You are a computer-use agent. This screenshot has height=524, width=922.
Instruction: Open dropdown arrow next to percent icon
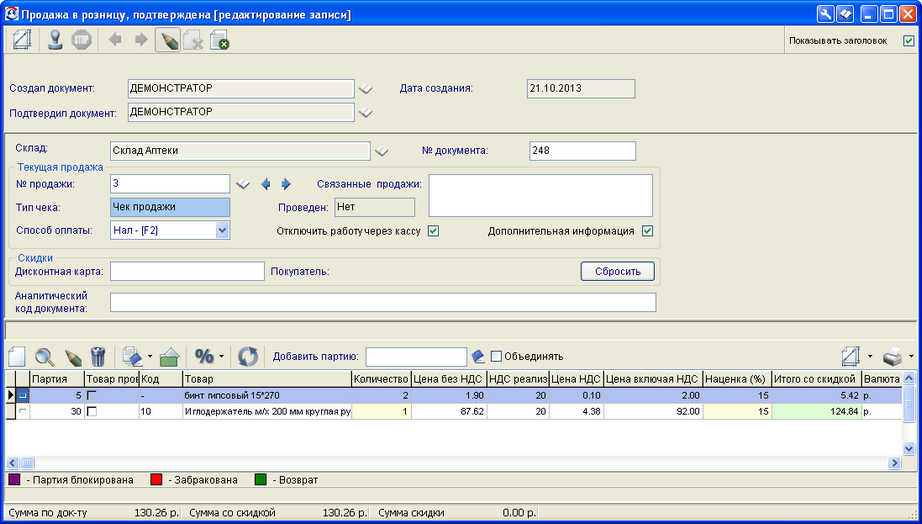221,356
